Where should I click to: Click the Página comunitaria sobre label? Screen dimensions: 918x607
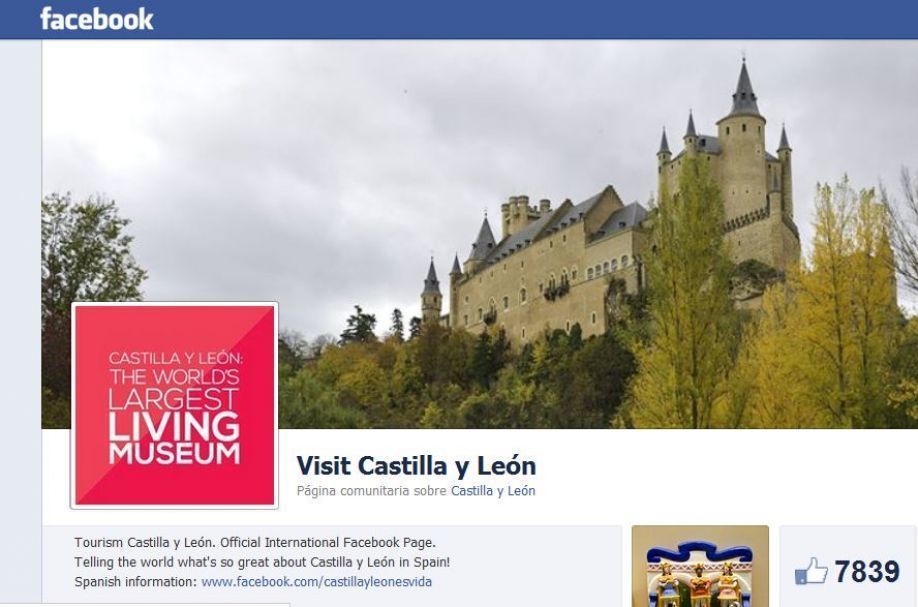(x=372, y=491)
